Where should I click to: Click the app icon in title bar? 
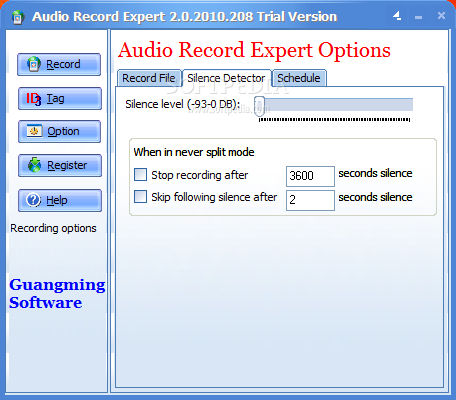(x=18, y=17)
